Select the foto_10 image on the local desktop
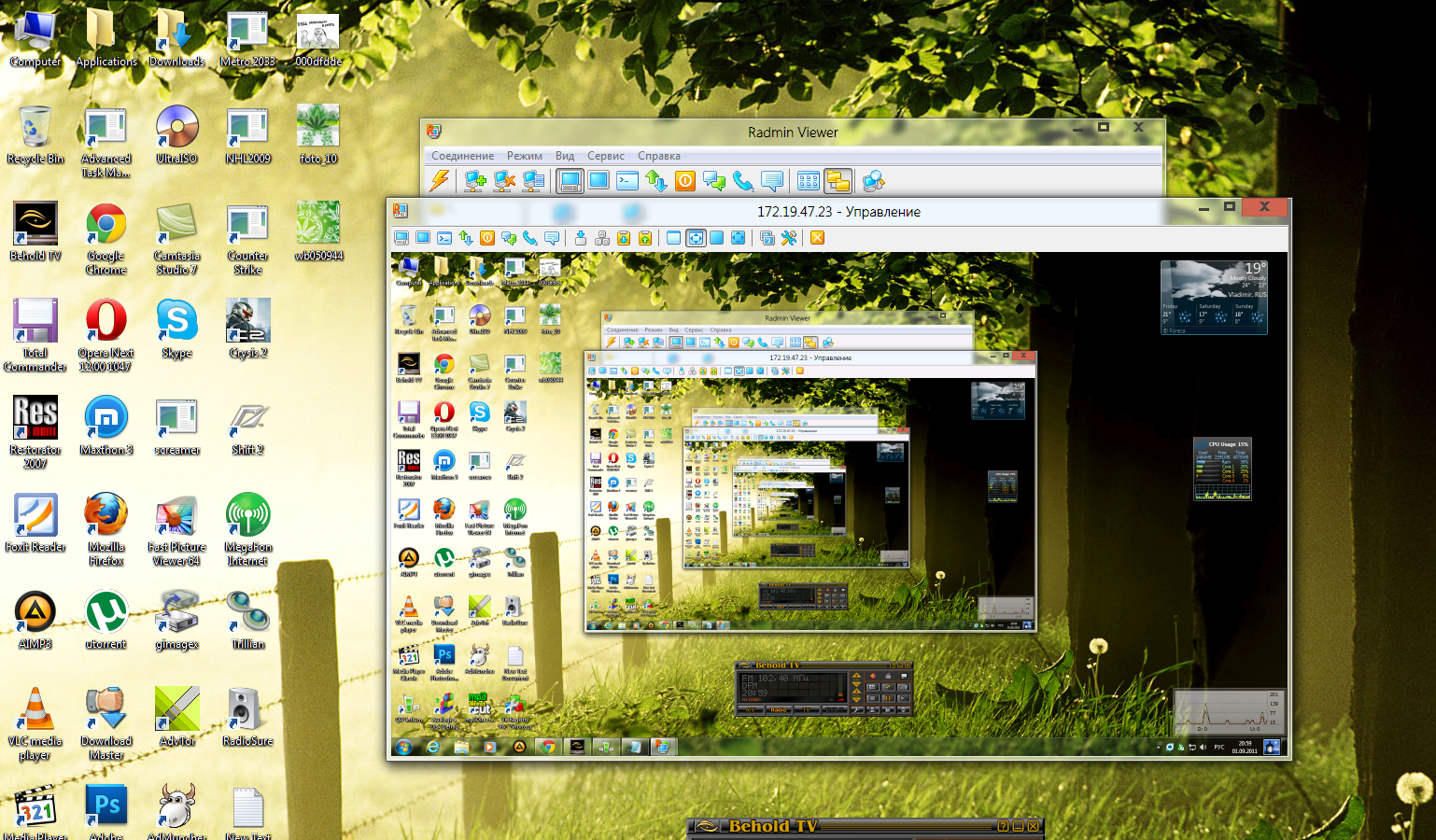This screenshot has width=1436, height=840. 317,136
